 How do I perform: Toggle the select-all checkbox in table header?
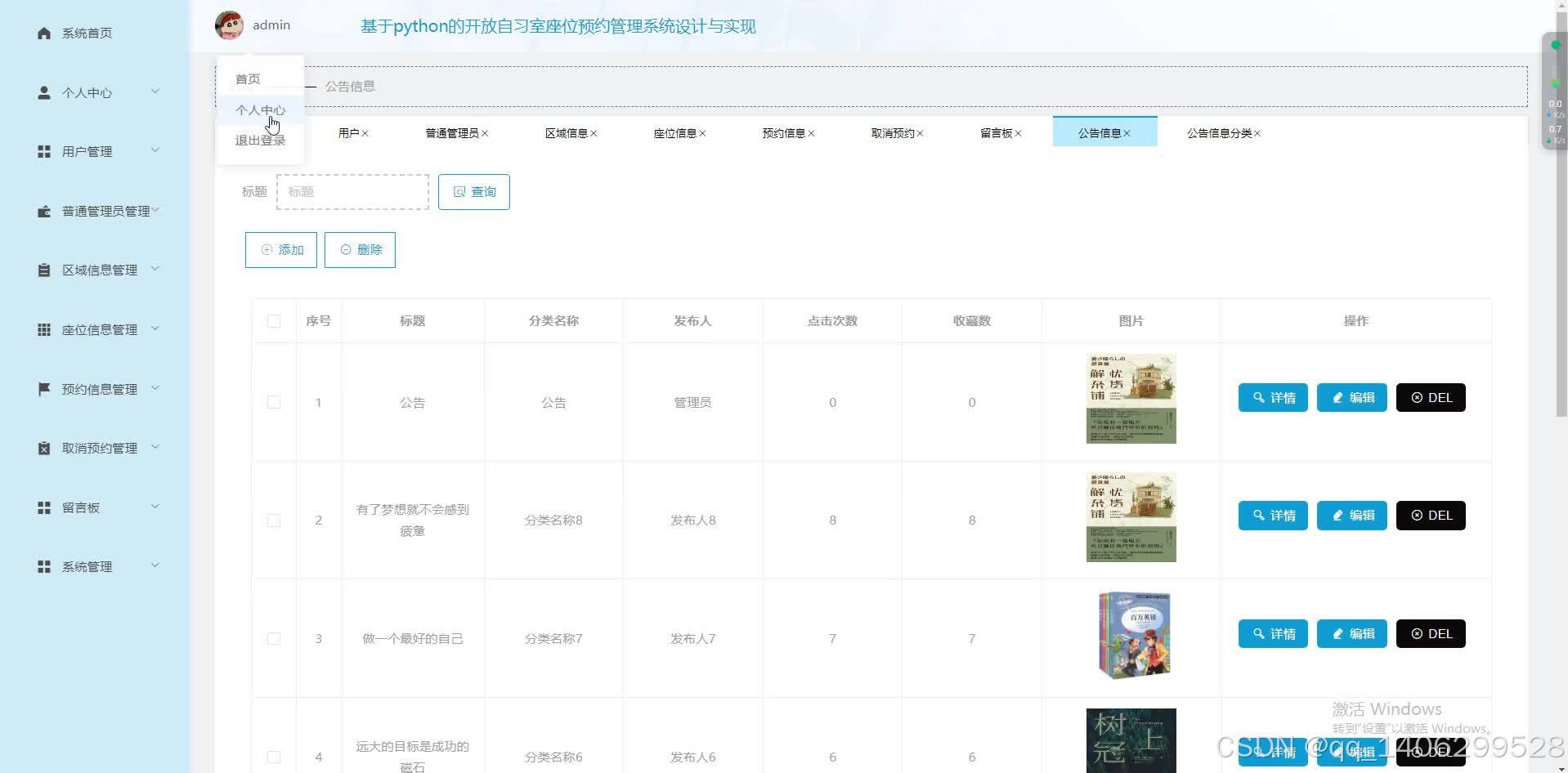tap(274, 321)
